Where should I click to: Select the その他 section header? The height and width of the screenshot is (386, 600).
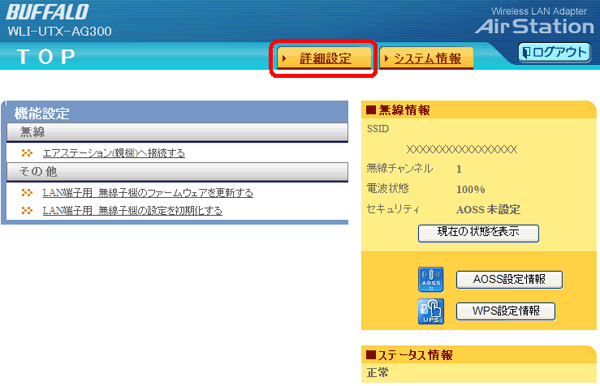coord(177,171)
